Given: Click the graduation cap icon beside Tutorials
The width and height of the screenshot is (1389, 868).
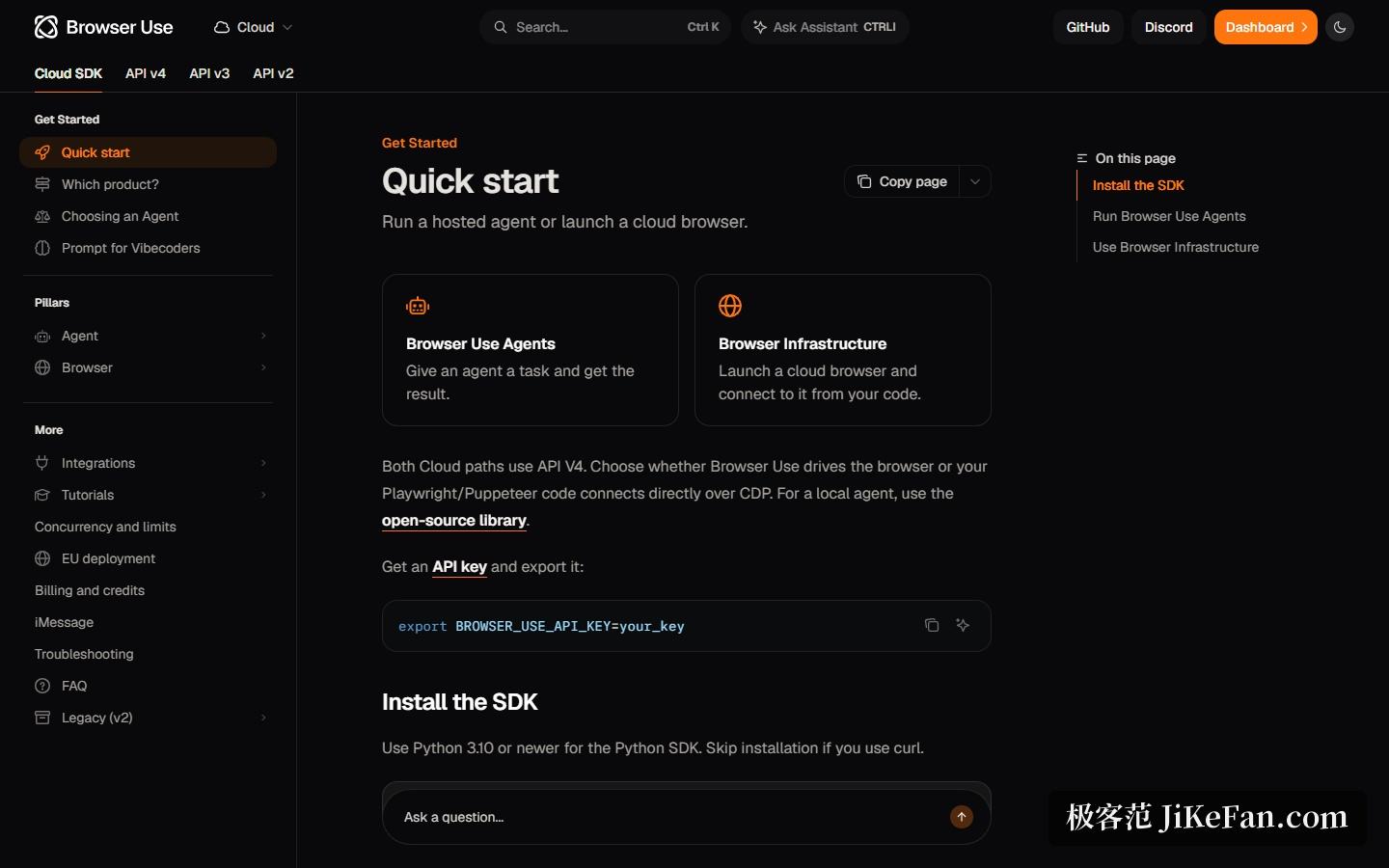Looking at the screenshot, I should [x=42, y=495].
